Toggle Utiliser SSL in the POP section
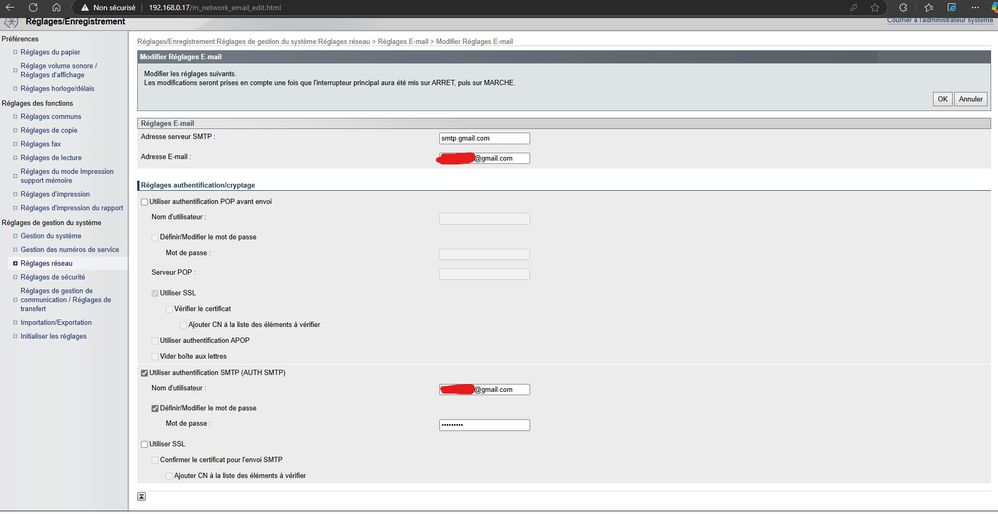Viewport: 998px width, 514px height. click(155, 293)
